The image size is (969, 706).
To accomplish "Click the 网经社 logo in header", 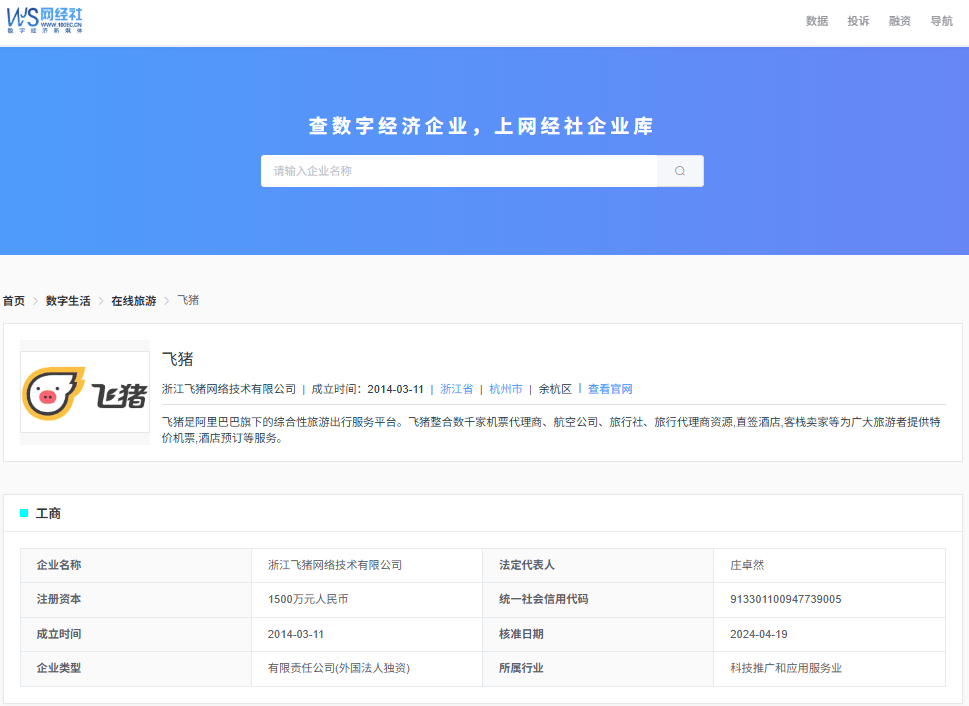I will [x=45, y=19].
